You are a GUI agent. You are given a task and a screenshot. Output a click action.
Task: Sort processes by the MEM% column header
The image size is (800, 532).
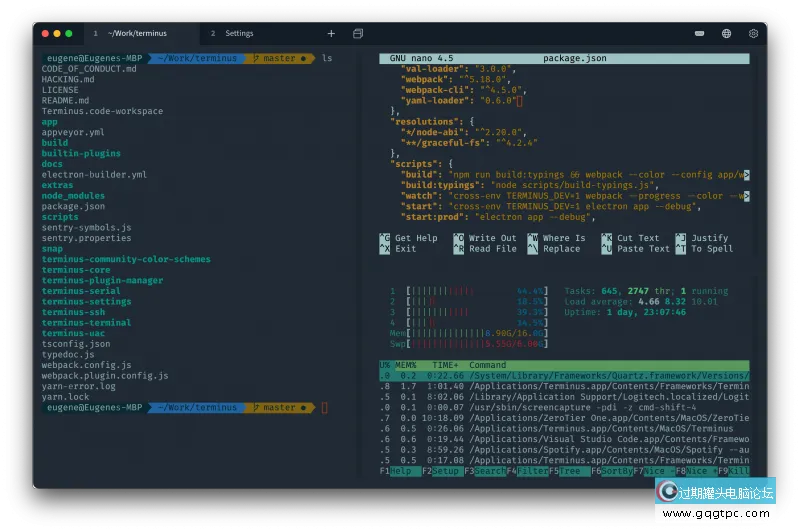[x=406, y=365]
